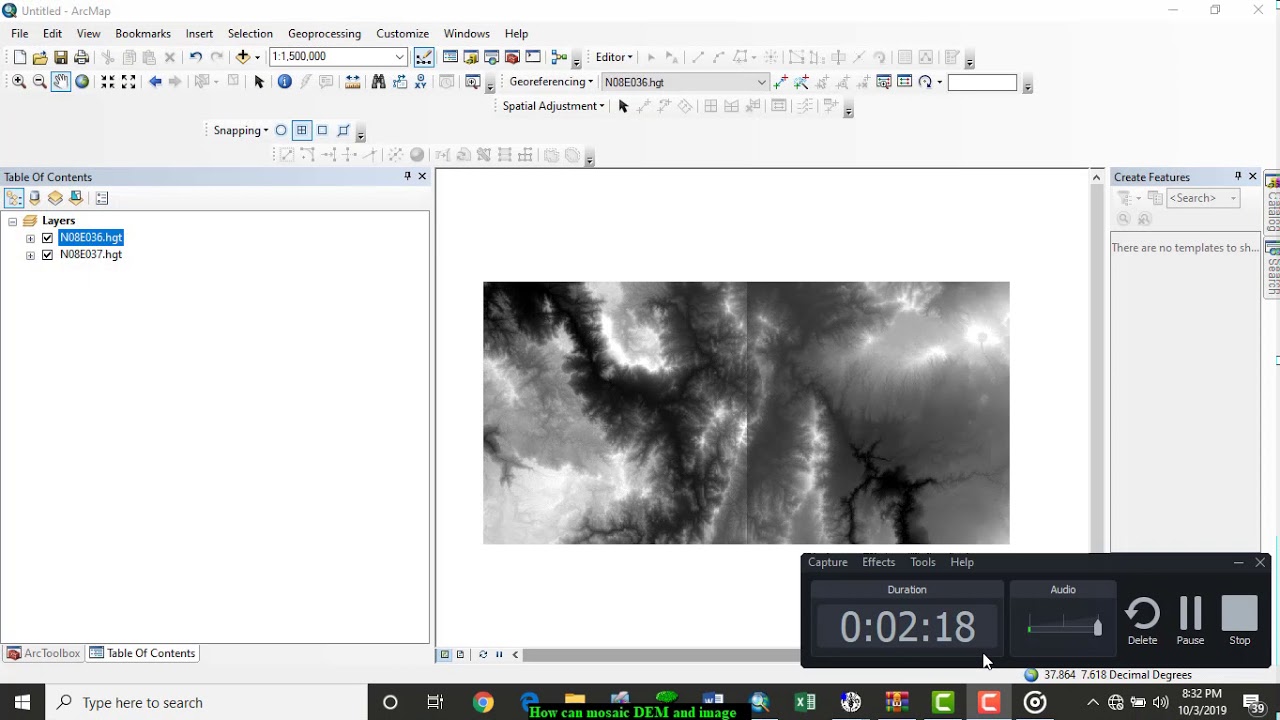Click the Full Extent globe icon
1280x720 pixels.
pyautogui.click(x=82, y=82)
